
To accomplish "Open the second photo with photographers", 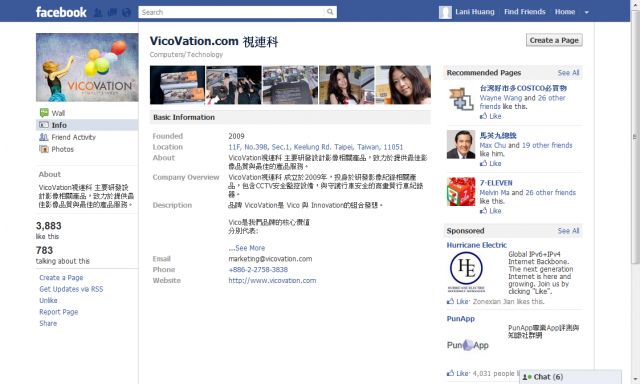I will click(x=233, y=85).
